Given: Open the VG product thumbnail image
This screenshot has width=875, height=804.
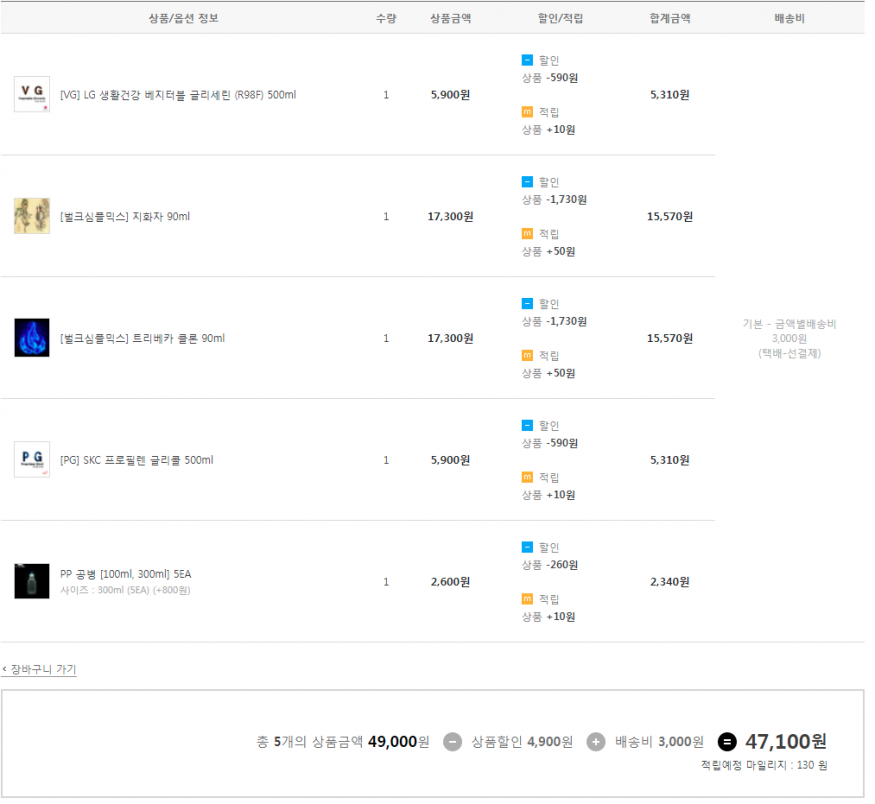Looking at the screenshot, I should click(x=32, y=95).
